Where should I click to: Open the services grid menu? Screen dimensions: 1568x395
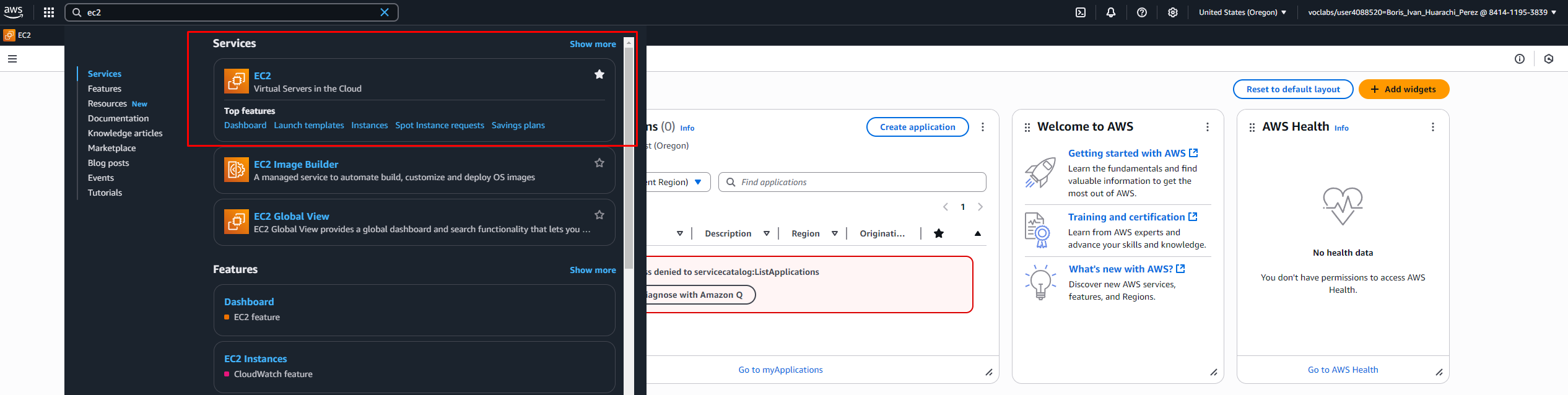click(x=49, y=12)
